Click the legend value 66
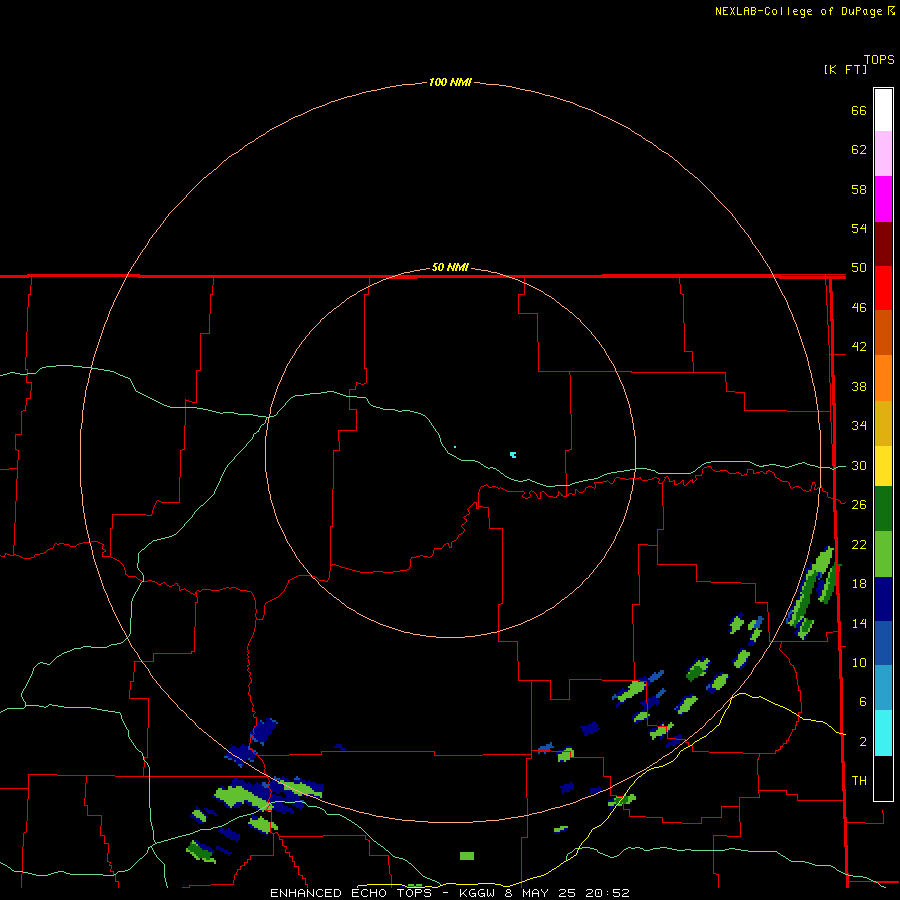The image size is (900, 900). [859, 110]
